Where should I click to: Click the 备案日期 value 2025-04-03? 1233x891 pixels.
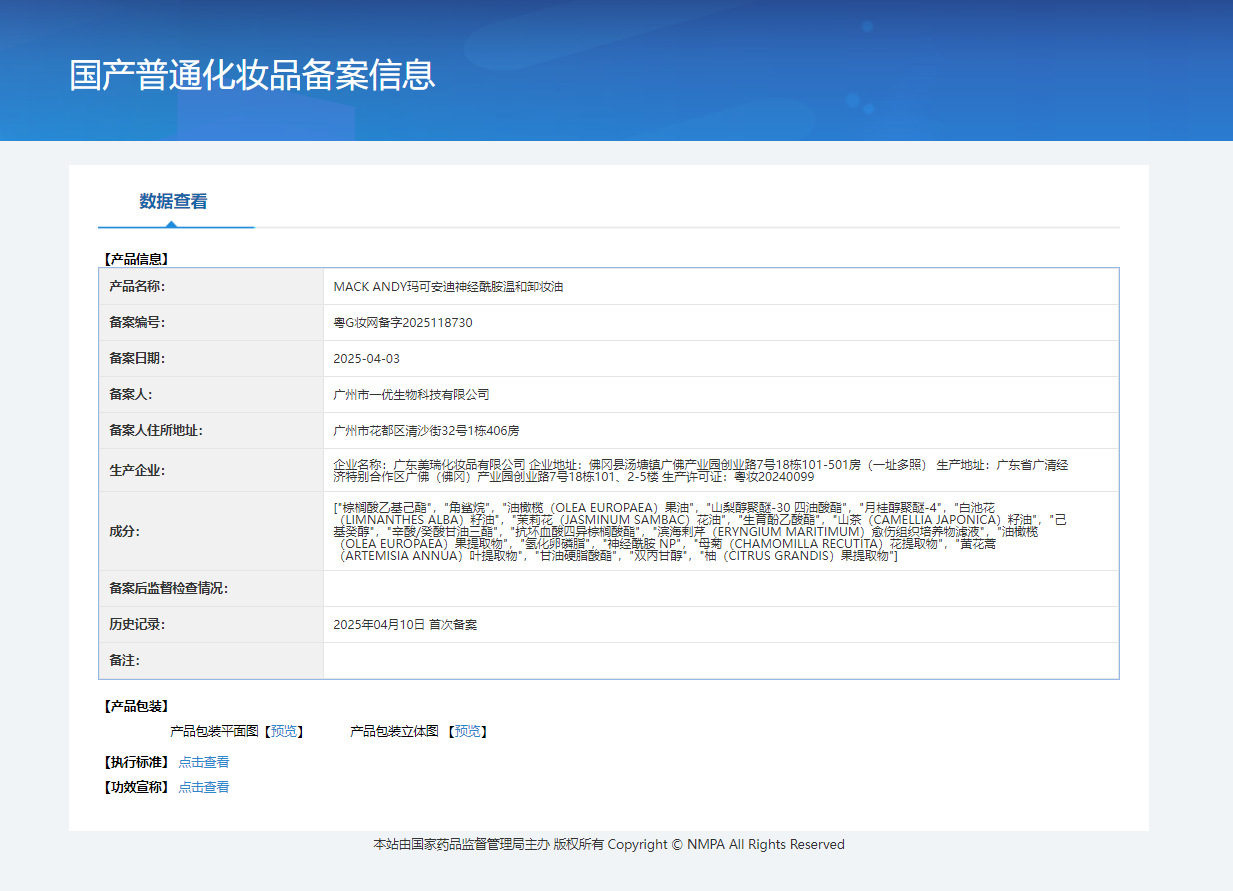coord(366,359)
